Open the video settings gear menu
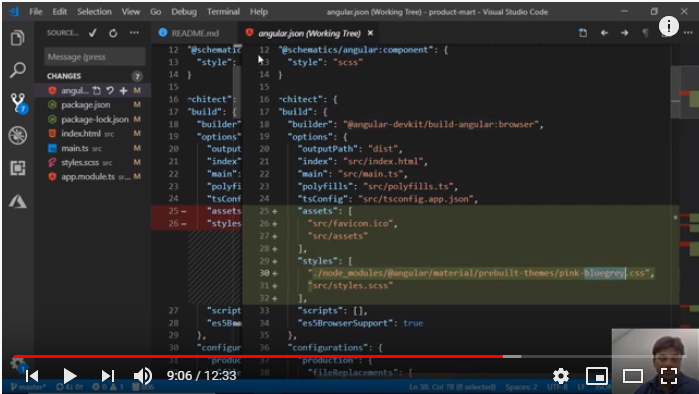 click(x=561, y=376)
